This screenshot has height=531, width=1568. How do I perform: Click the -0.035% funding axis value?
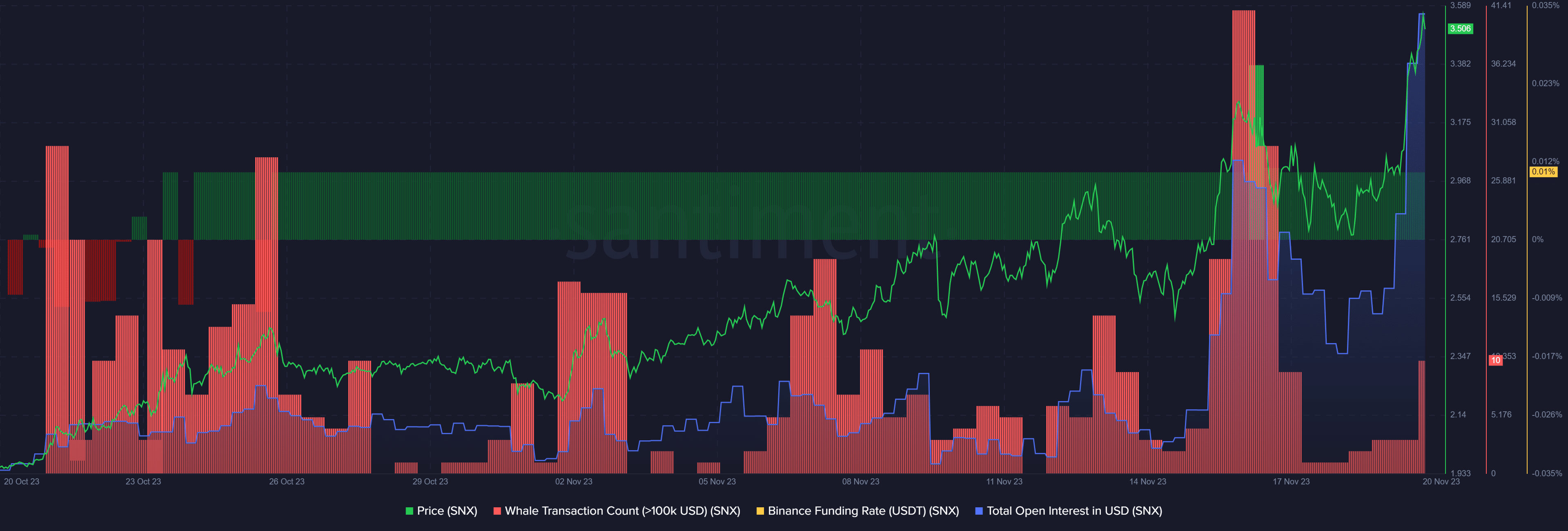pyautogui.click(x=1547, y=473)
